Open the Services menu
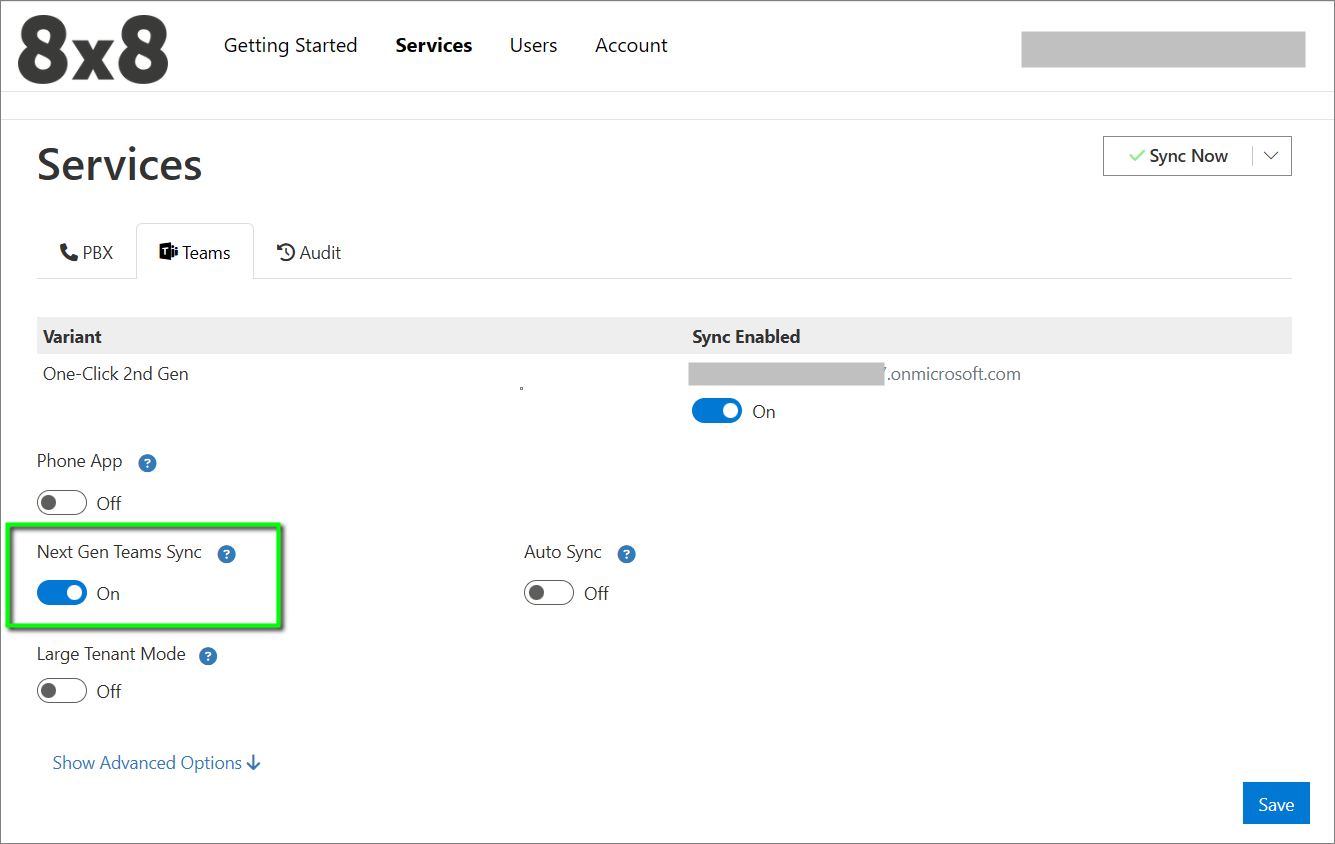Screen dimensions: 1335x844 [434, 45]
